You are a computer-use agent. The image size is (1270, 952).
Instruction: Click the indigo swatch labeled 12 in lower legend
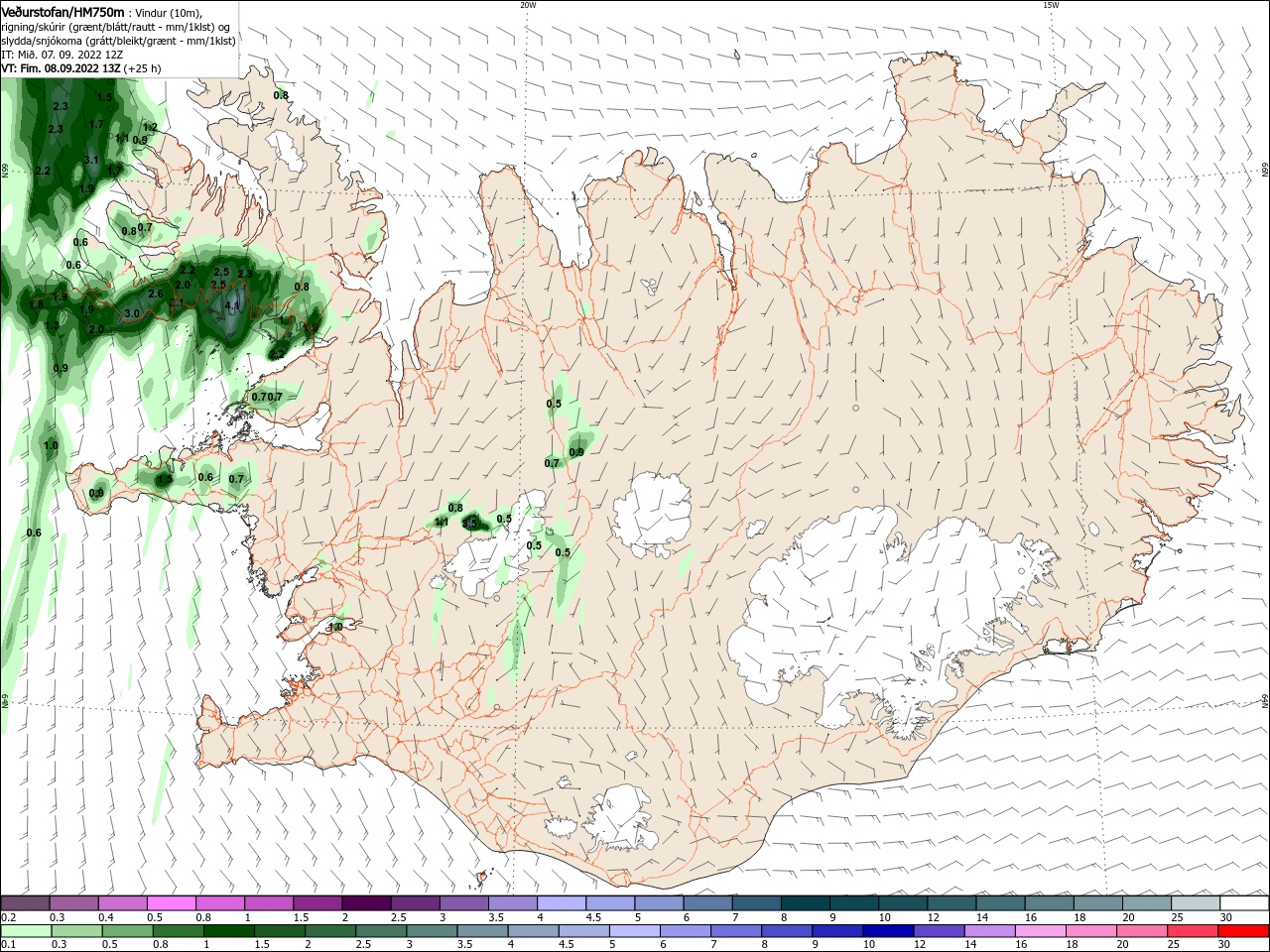(939, 931)
